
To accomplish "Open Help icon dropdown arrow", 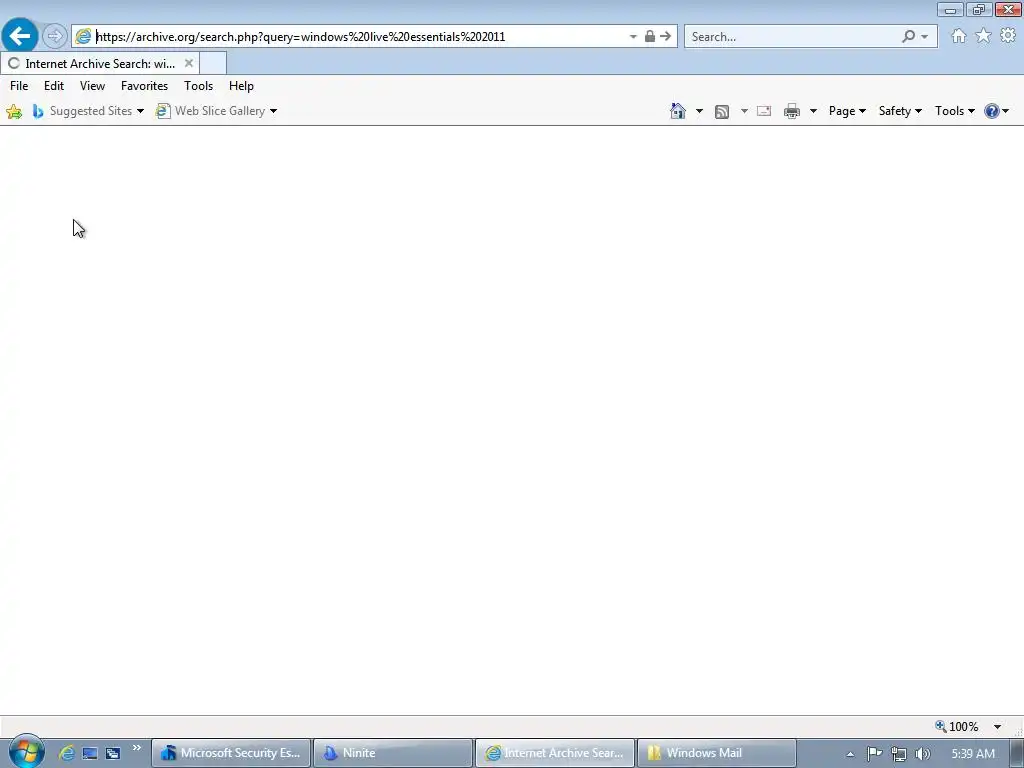I will (x=1006, y=111).
